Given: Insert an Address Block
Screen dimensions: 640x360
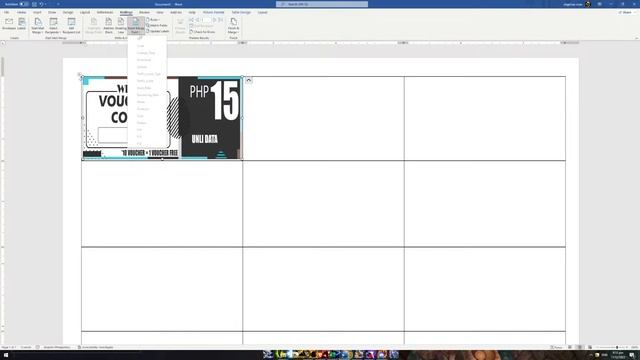Looking at the screenshot, I should (109, 26).
